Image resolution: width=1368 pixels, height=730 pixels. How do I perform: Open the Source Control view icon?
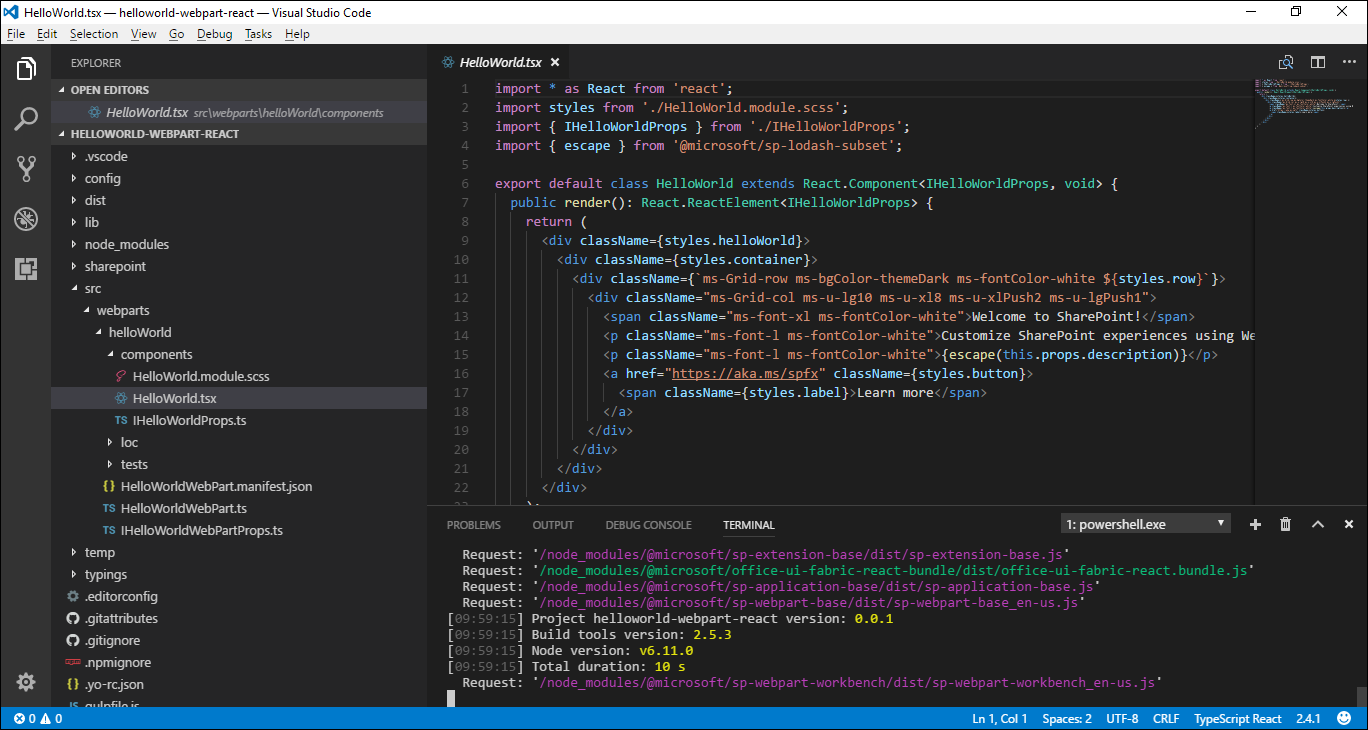pos(26,169)
